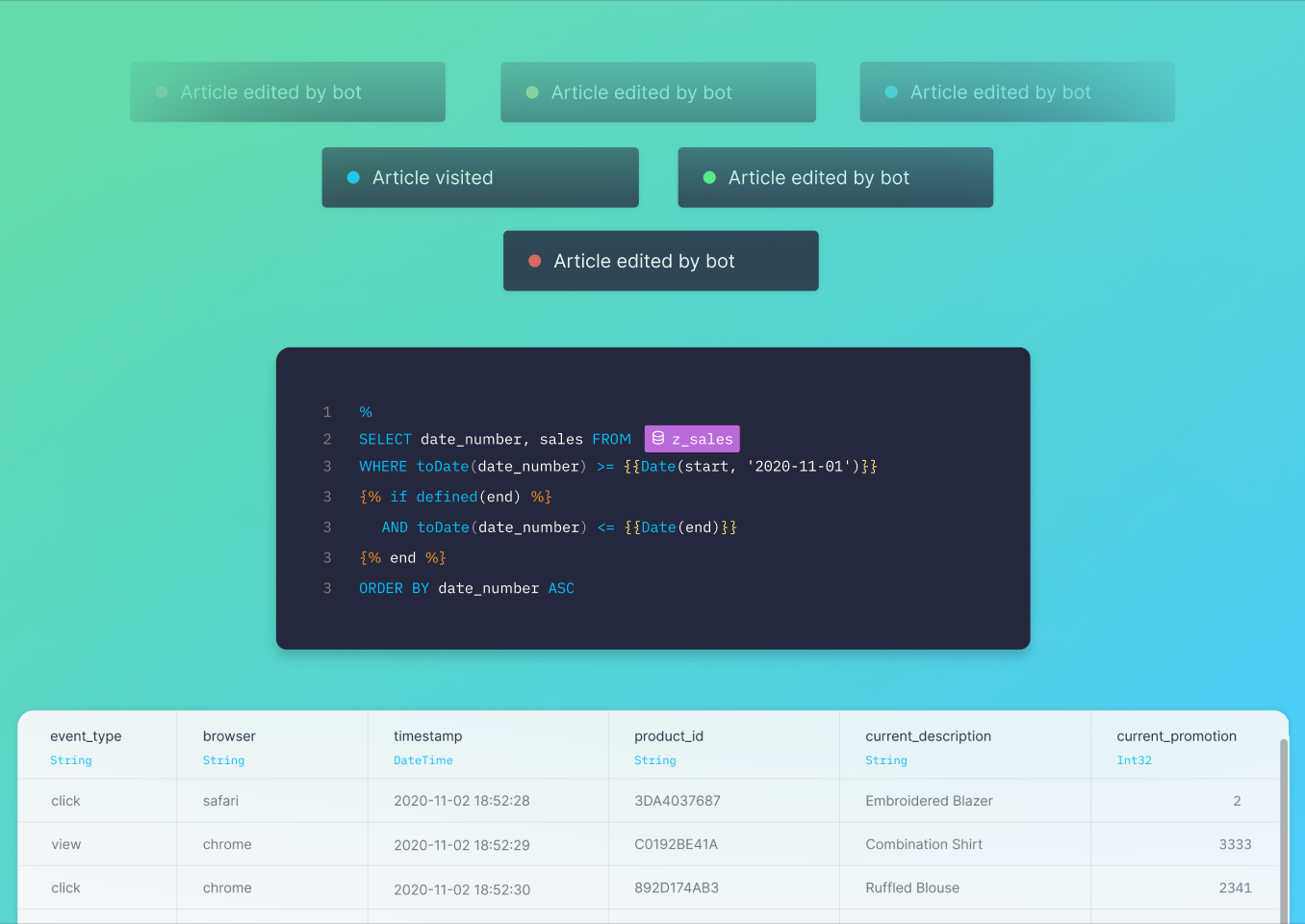Select the current_description column header
The width and height of the screenshot is (1305, 924).
coord(929,736)
